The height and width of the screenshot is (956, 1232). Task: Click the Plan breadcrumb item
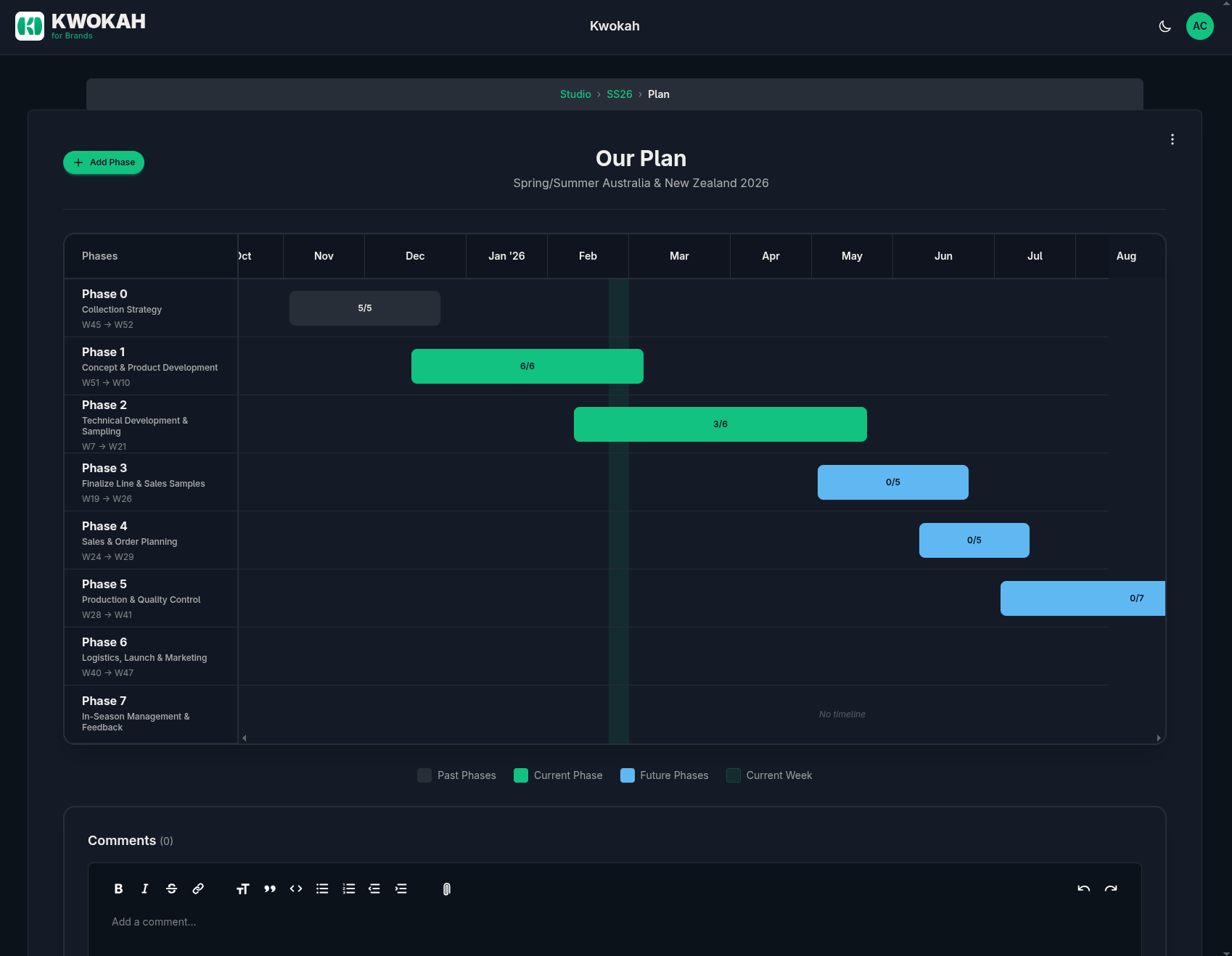click(x=659, y=94)
